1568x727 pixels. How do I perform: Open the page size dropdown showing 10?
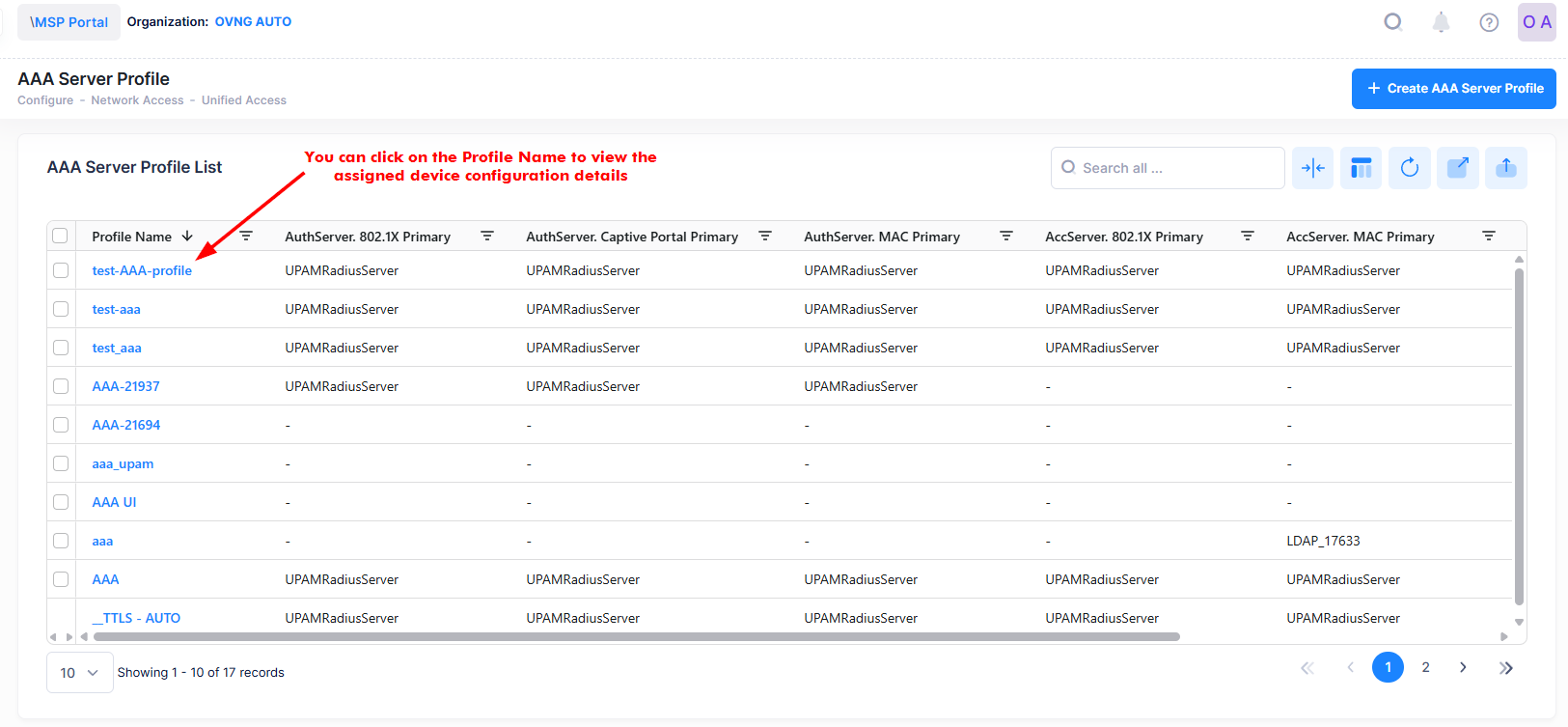tap(79, 673)
